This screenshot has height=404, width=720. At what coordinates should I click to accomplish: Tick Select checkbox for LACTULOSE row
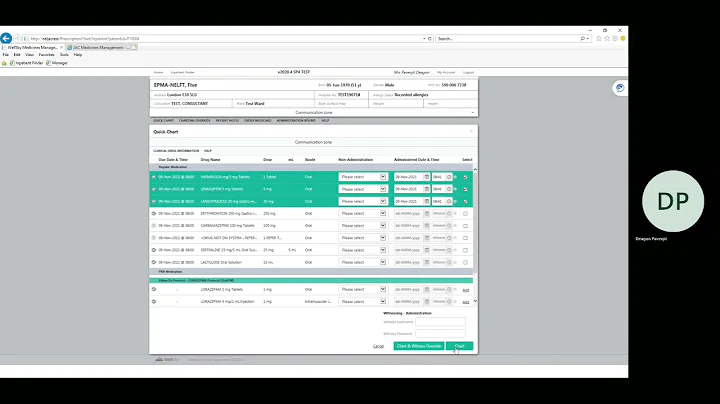(466, 262)
